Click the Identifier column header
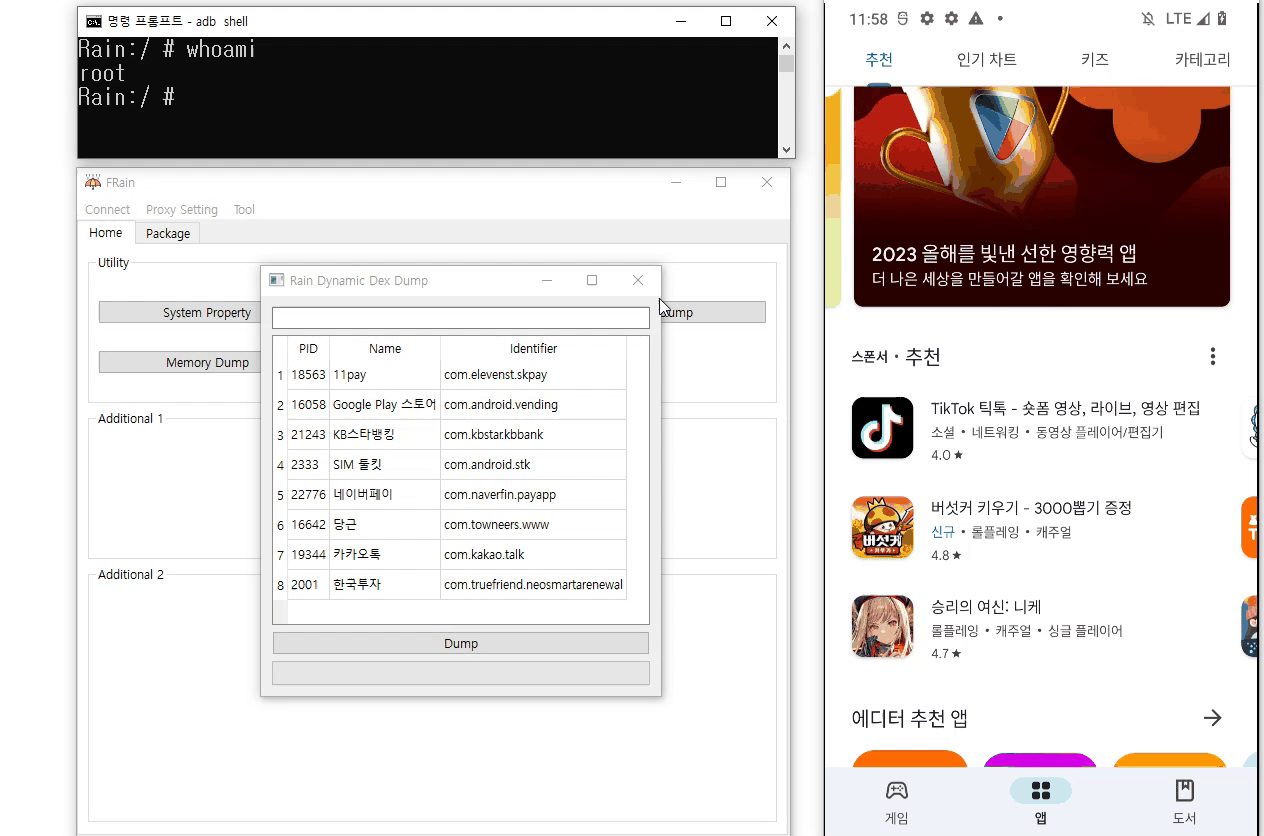The height and width of the screenshot is (836, 1264). [x=533, y=349]
